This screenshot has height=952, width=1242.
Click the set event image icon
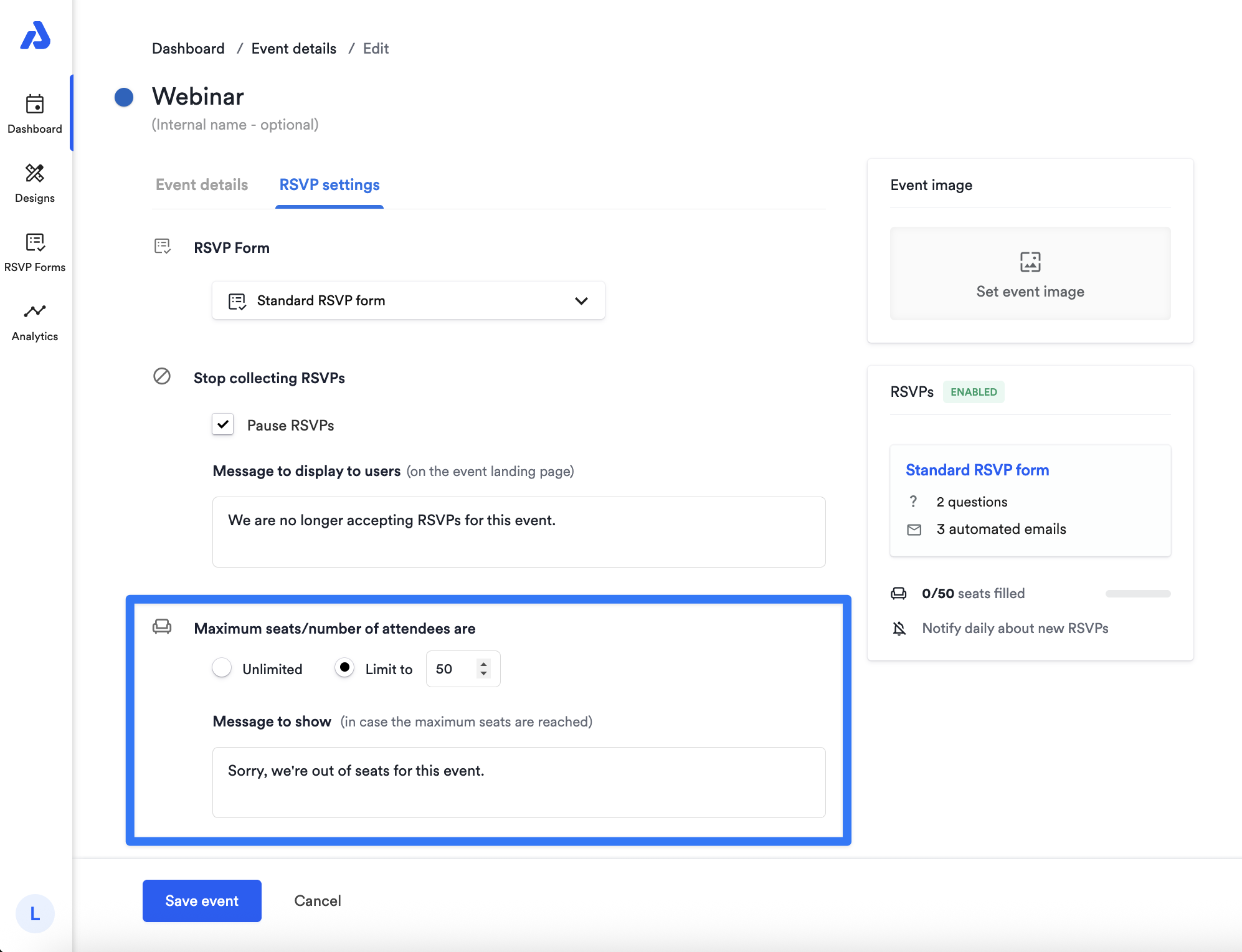coord(1030,262)
